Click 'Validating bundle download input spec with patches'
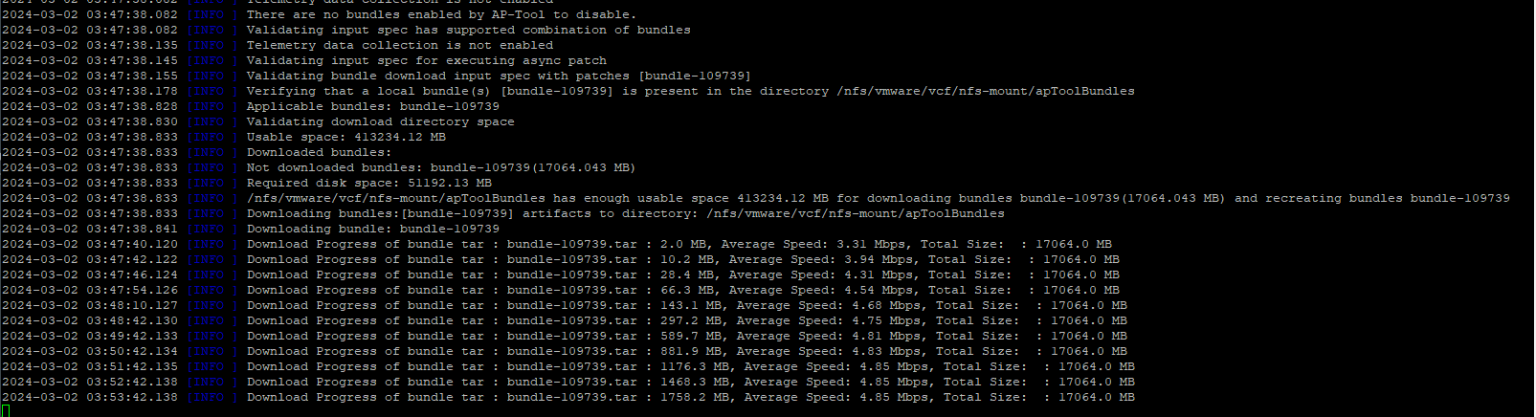Image resolution: width=1536 pixels, height=417 pixels. pos(498,76)
